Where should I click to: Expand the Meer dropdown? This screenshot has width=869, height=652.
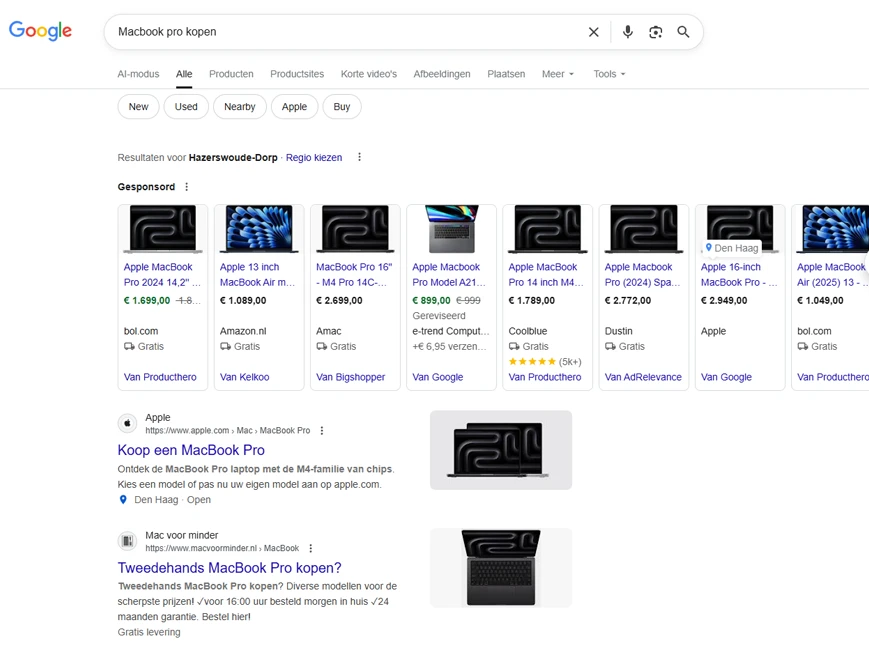pyautogui.click(x=558, y=74)
